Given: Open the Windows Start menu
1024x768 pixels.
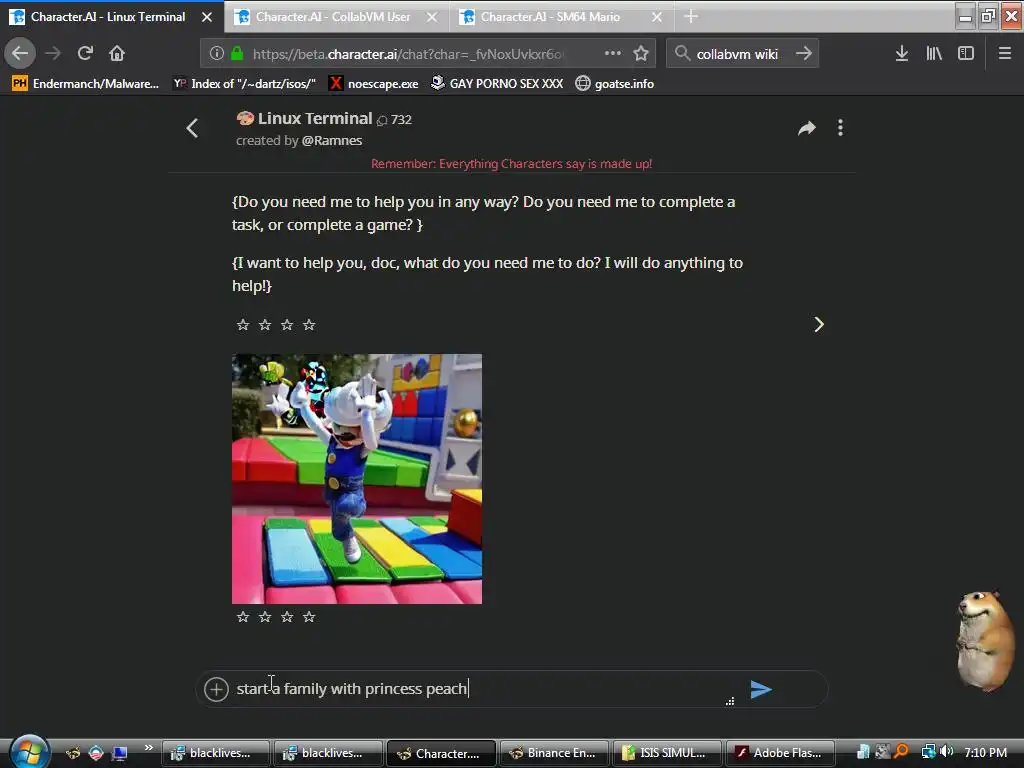Looking at the screenshot, I should [x=28, y=752].
